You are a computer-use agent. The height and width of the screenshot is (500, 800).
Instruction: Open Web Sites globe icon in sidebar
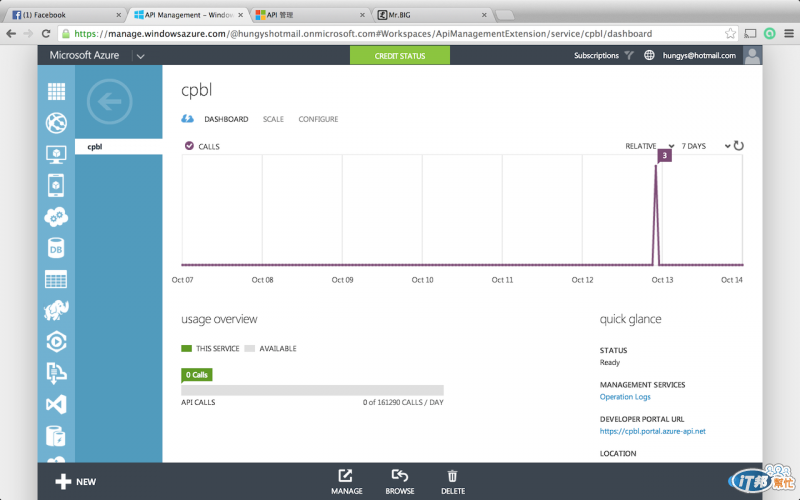(56, 123)
